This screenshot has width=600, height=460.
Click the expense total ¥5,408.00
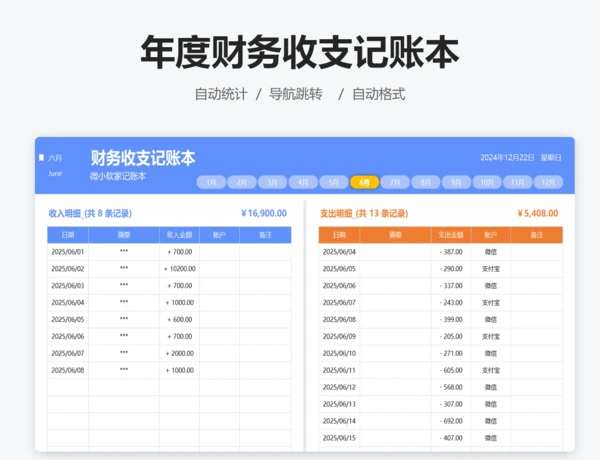(538, 213)
